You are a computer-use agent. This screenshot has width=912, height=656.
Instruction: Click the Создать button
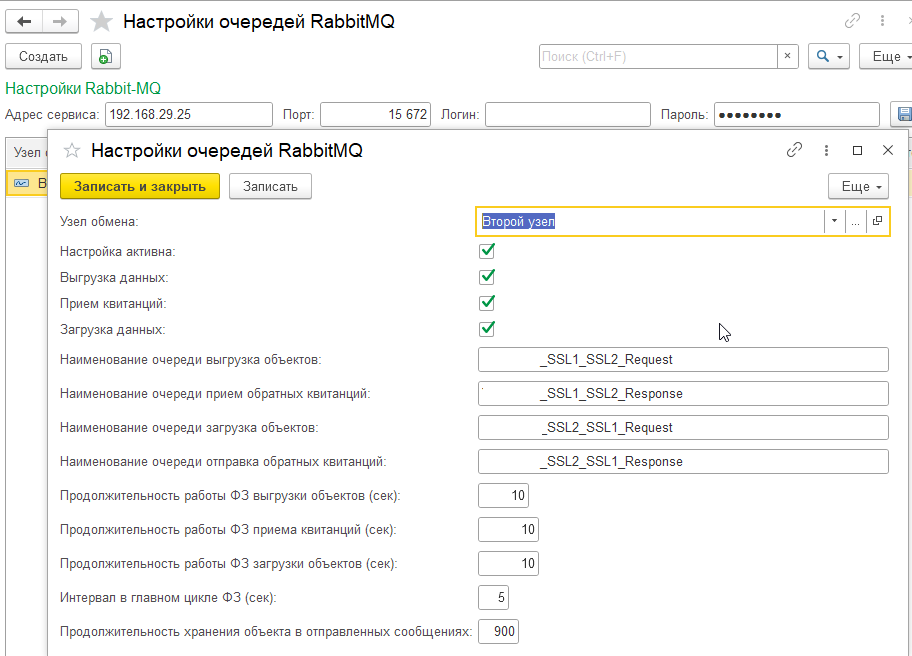click(44, 56)
